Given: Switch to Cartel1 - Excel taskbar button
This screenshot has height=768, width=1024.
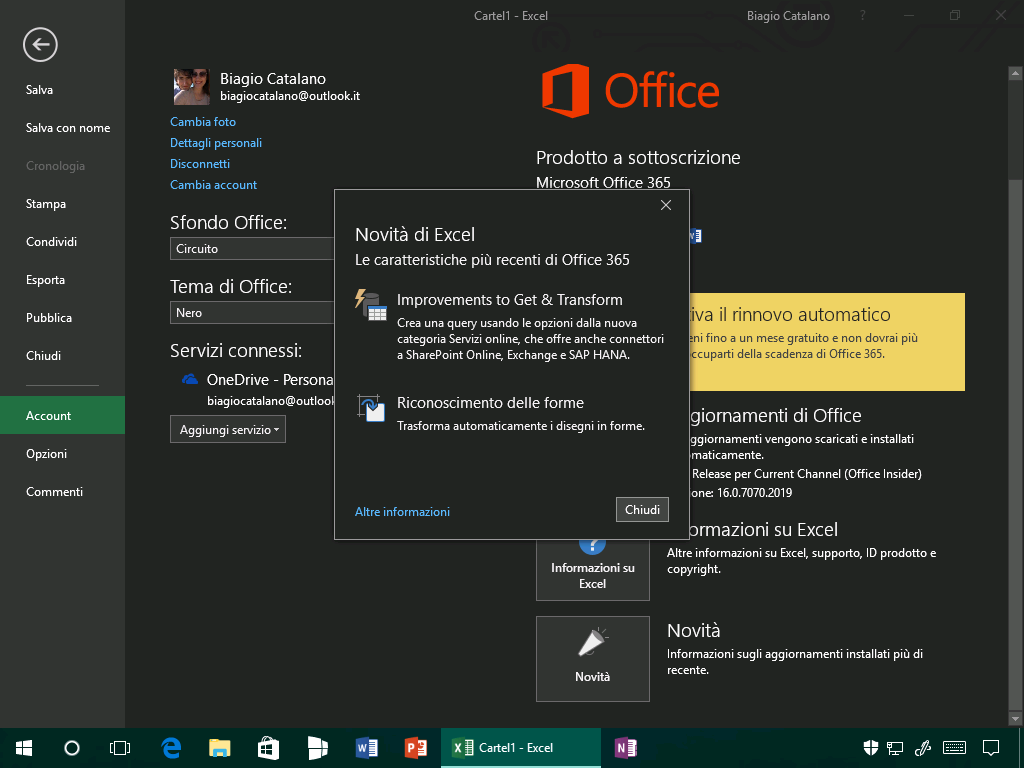Looking at the screenshot, I should 520,748.
